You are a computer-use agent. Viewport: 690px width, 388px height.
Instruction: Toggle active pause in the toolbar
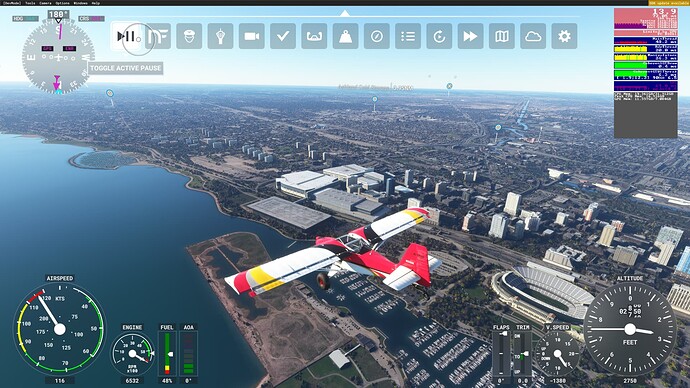tap(127, 37)
